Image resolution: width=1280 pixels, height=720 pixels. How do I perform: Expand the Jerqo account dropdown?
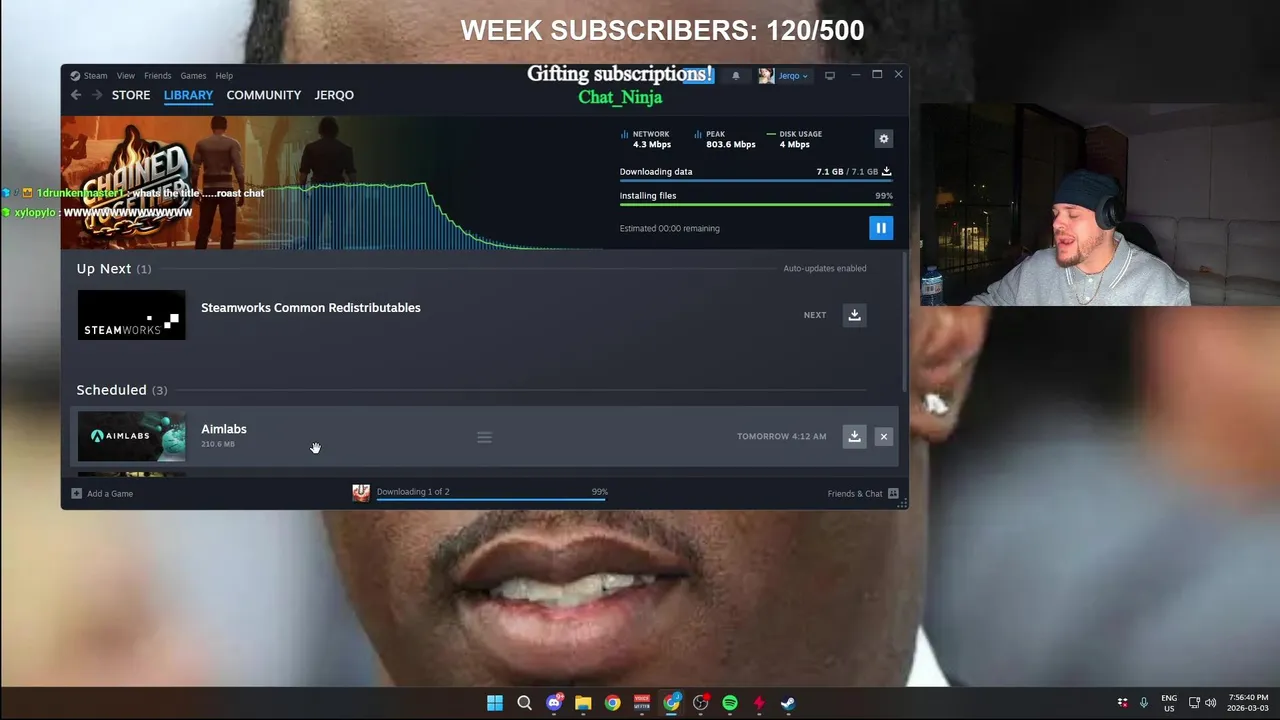(x=793, y=76)
